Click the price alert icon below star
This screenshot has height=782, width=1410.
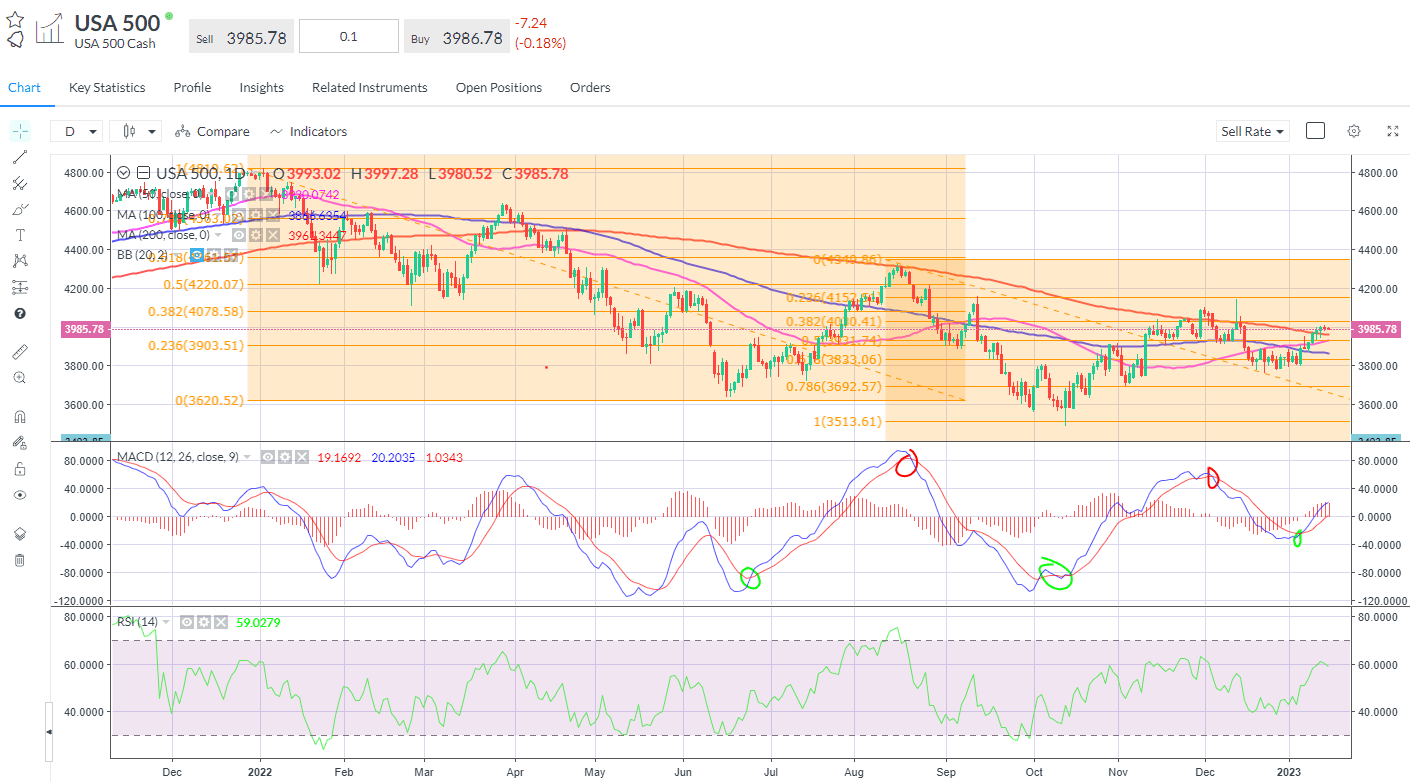16,41
